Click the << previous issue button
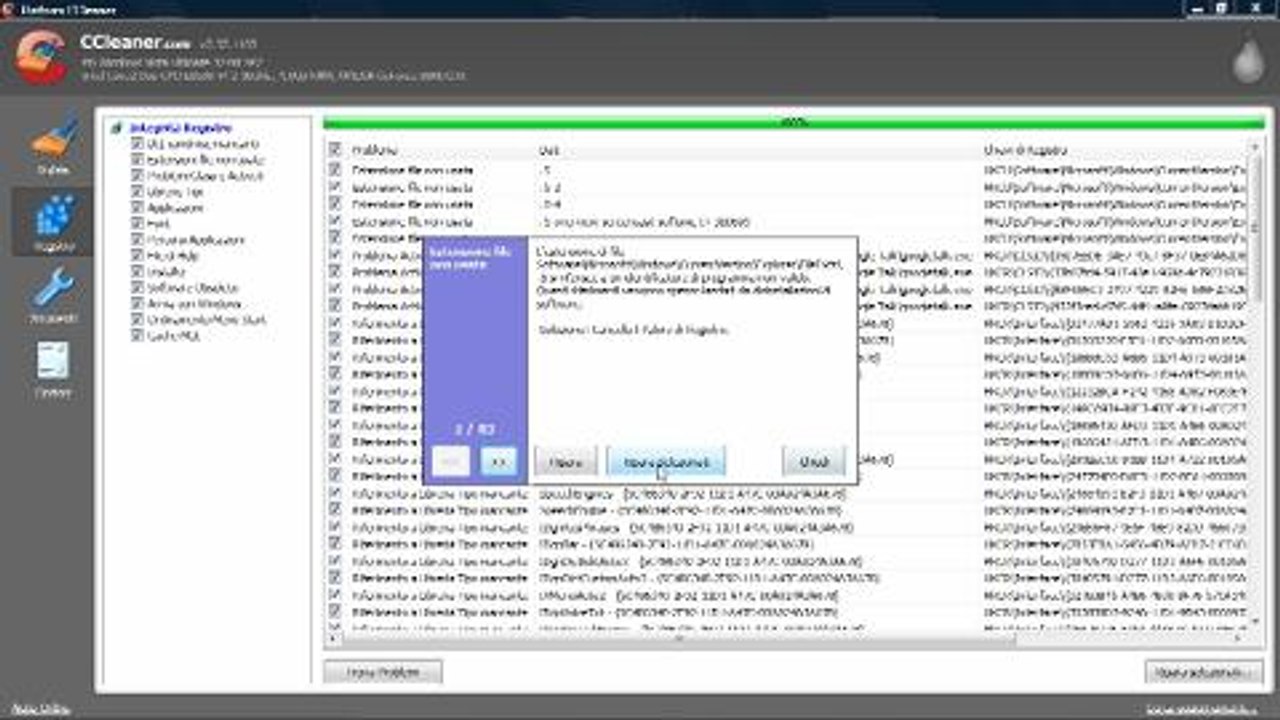Viewport: 1280px width, 720px height. click(x=451, y=460)
